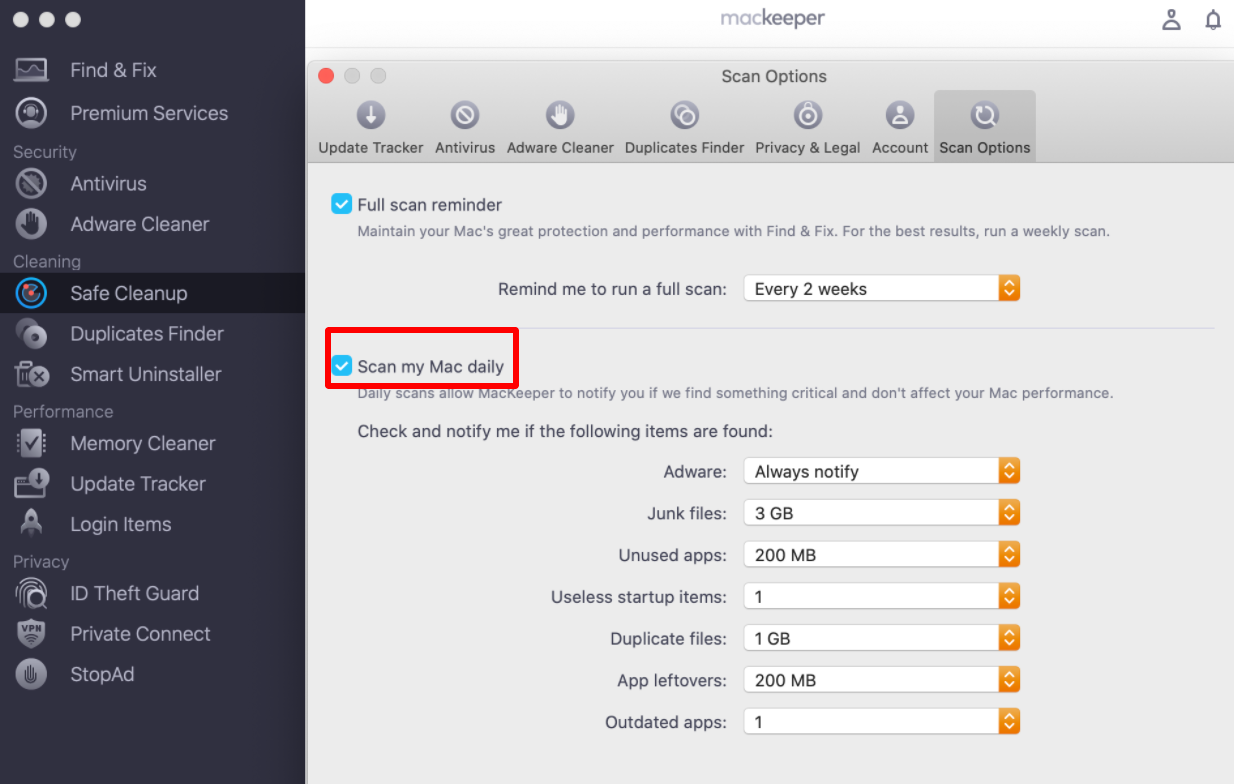
Task: Go to Find & Fix in sidebar
Action: pos(113,70)
